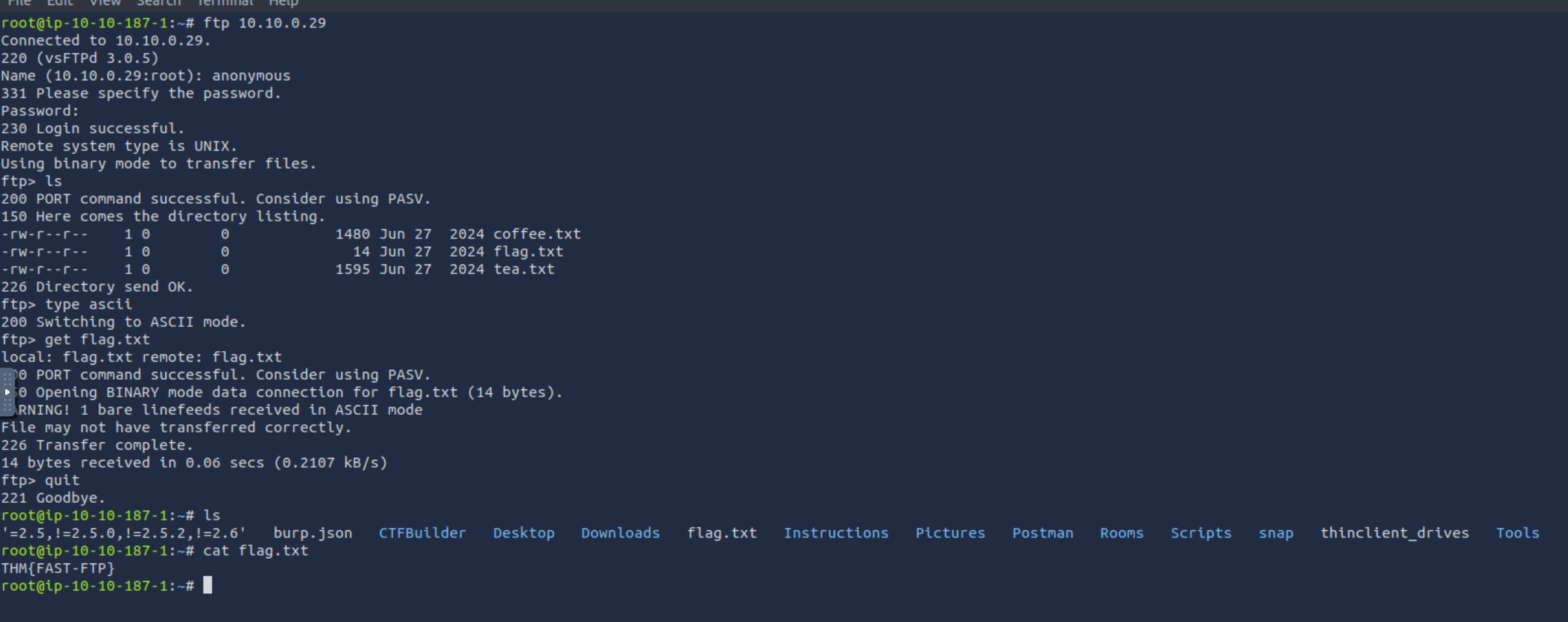Click the Tools directory name
This screenshot has width=1568, height=622.
coord(1517,533)
